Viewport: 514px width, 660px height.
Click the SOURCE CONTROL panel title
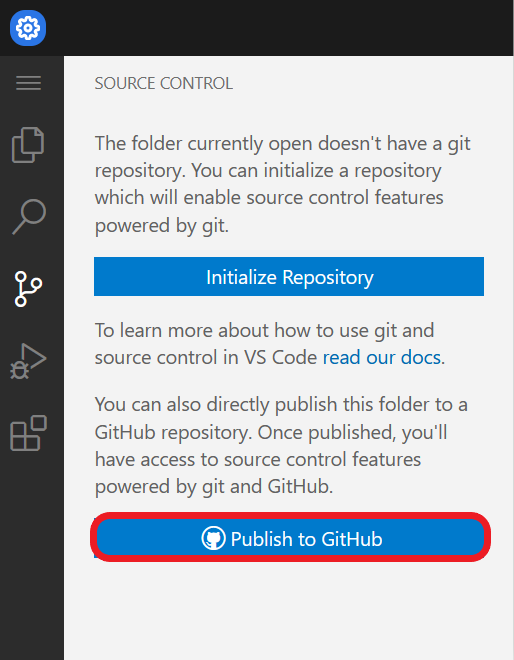[163, 83]
